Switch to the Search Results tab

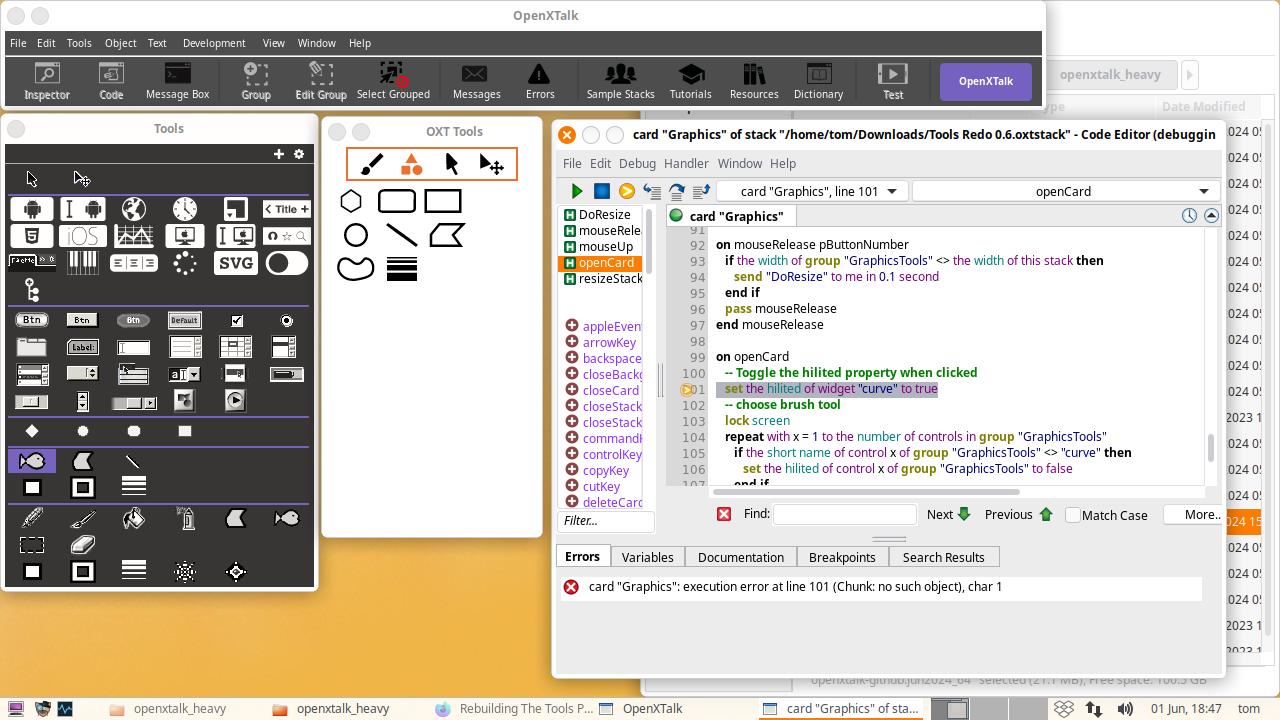click(943, 557)
